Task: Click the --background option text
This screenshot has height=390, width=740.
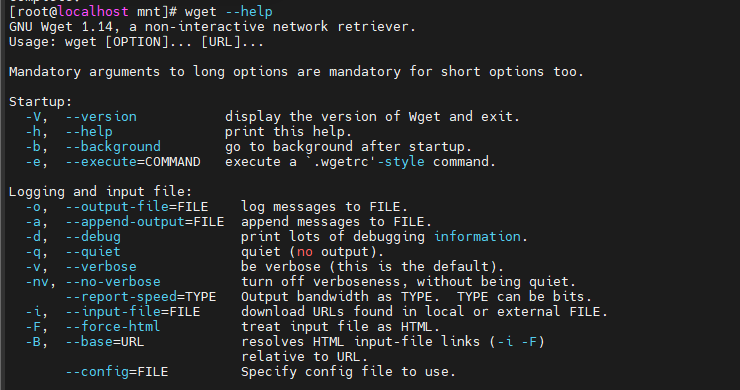Action: [x=113, y=146]
